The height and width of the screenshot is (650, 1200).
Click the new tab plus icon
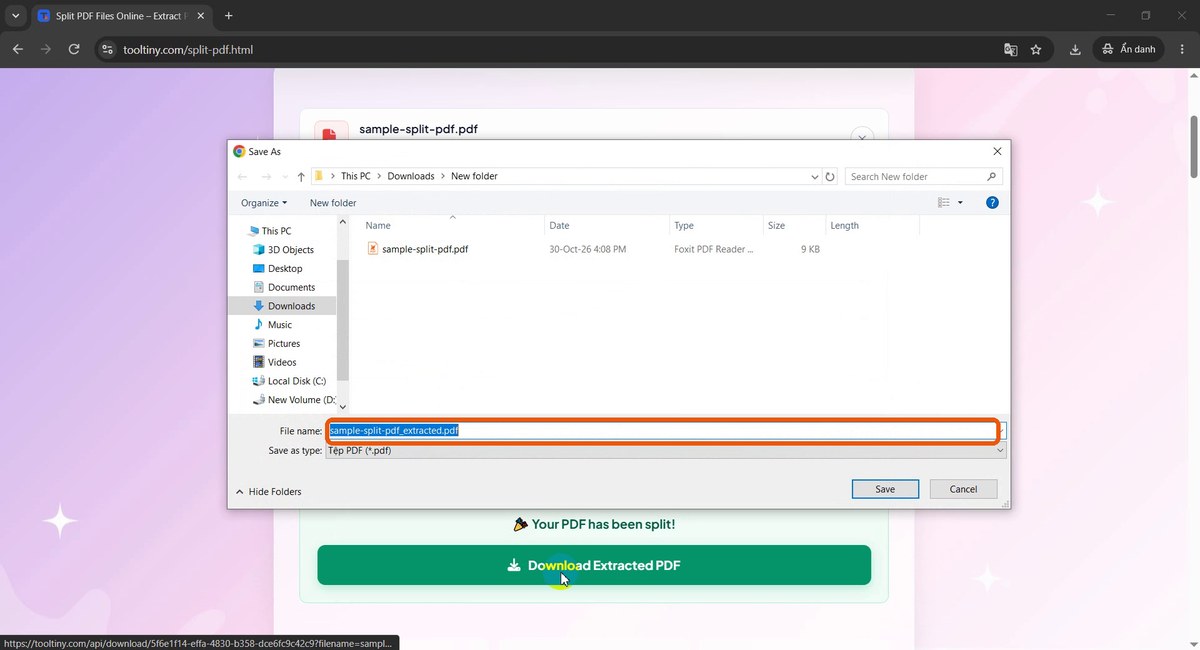(228, 16)
